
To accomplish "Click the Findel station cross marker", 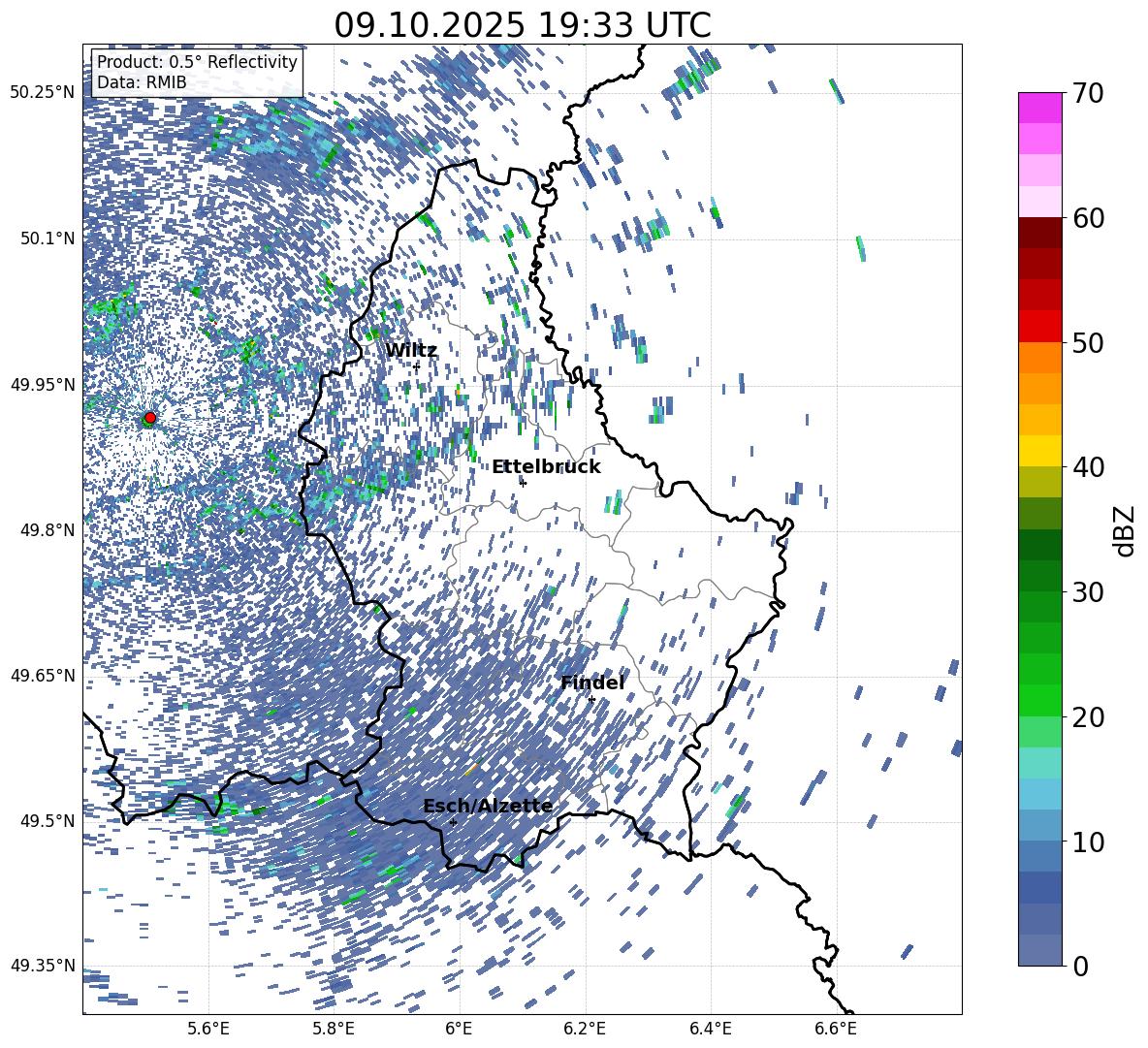I will [x=591, y=699].
